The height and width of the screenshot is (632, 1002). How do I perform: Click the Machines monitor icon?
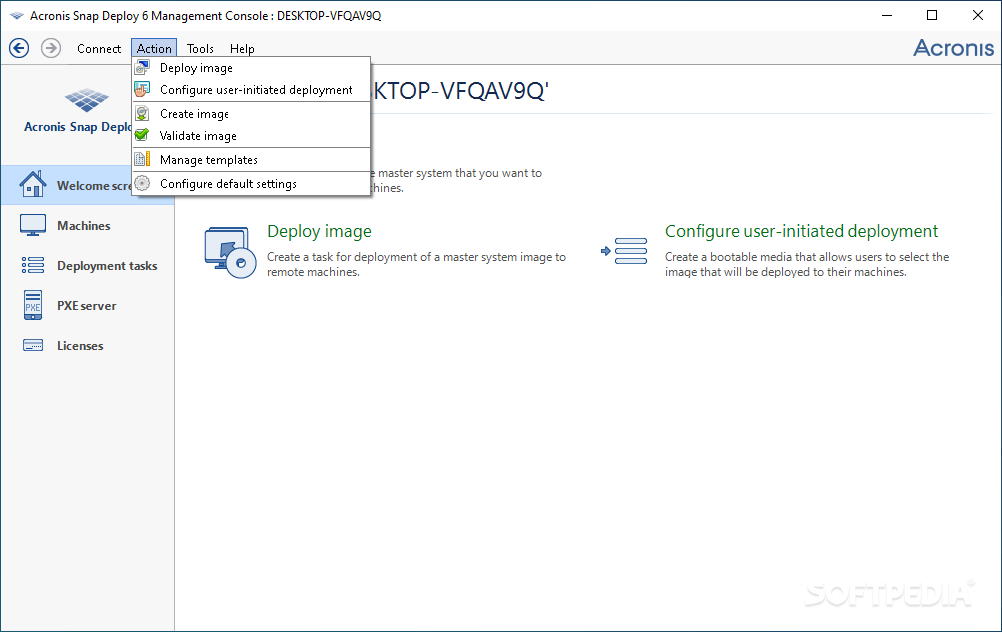click(x=33, y=225)
